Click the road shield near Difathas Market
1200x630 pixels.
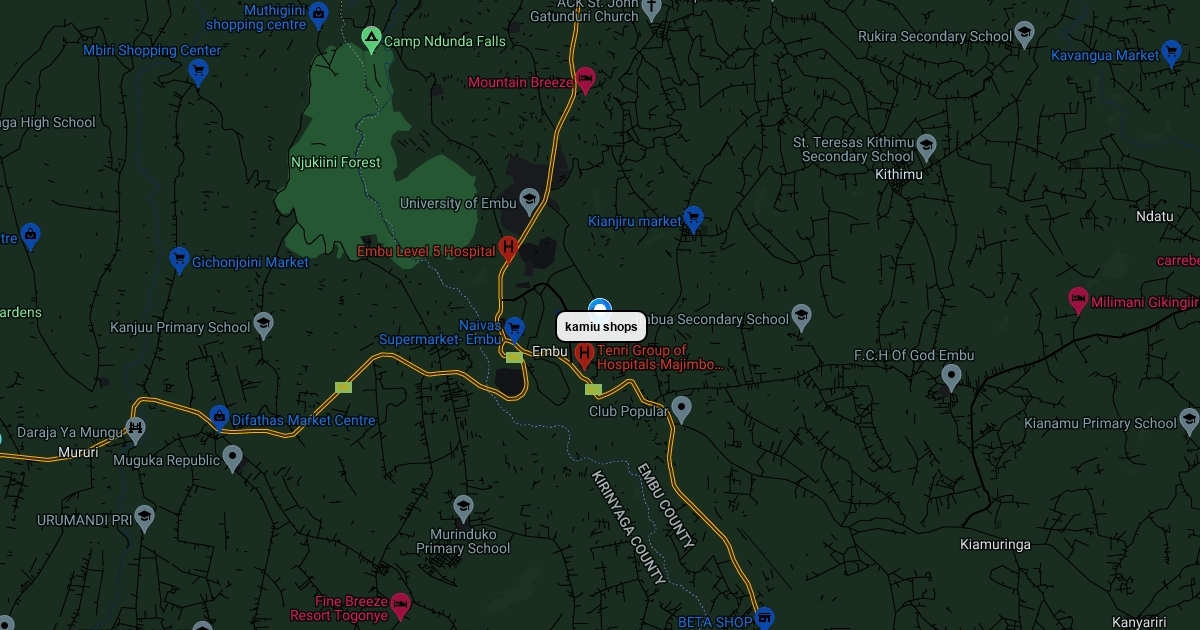344,387
